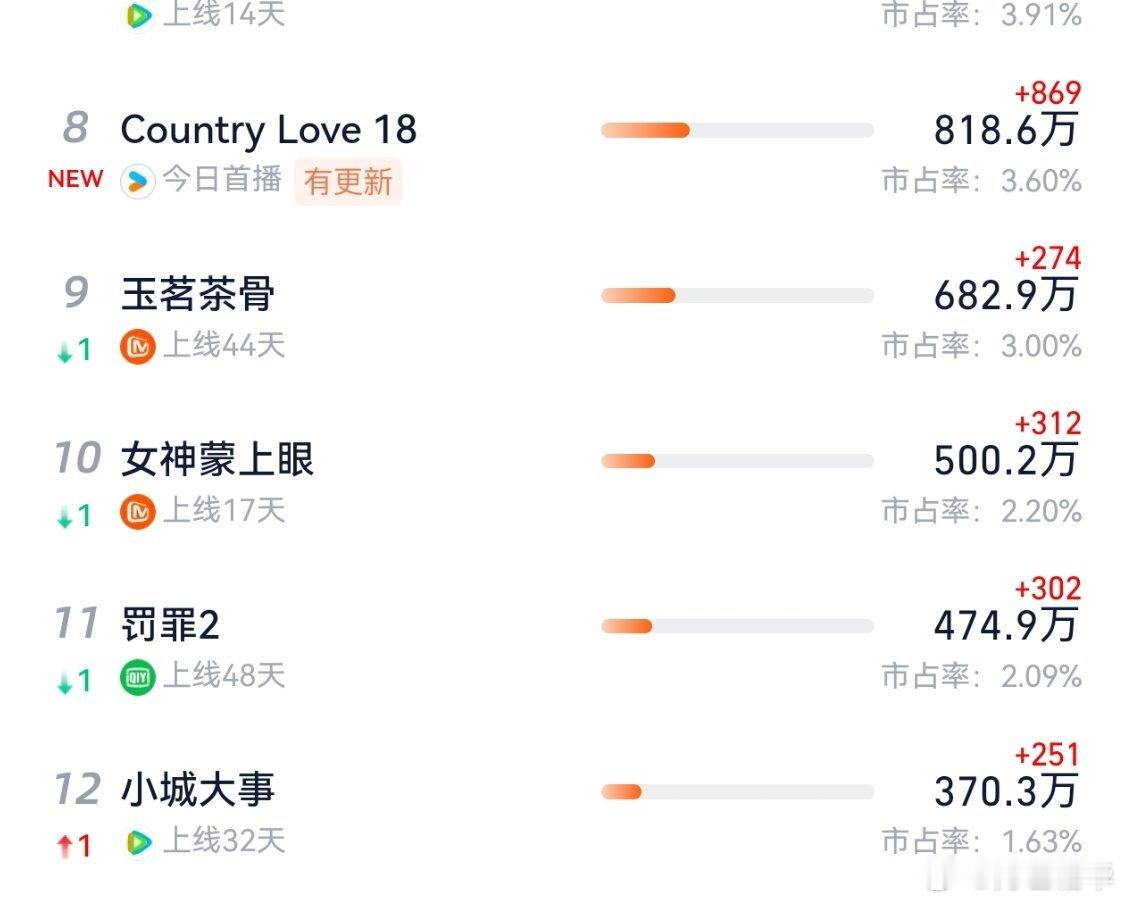Open the 罚罪2 entry

click(x=170, y=625)
